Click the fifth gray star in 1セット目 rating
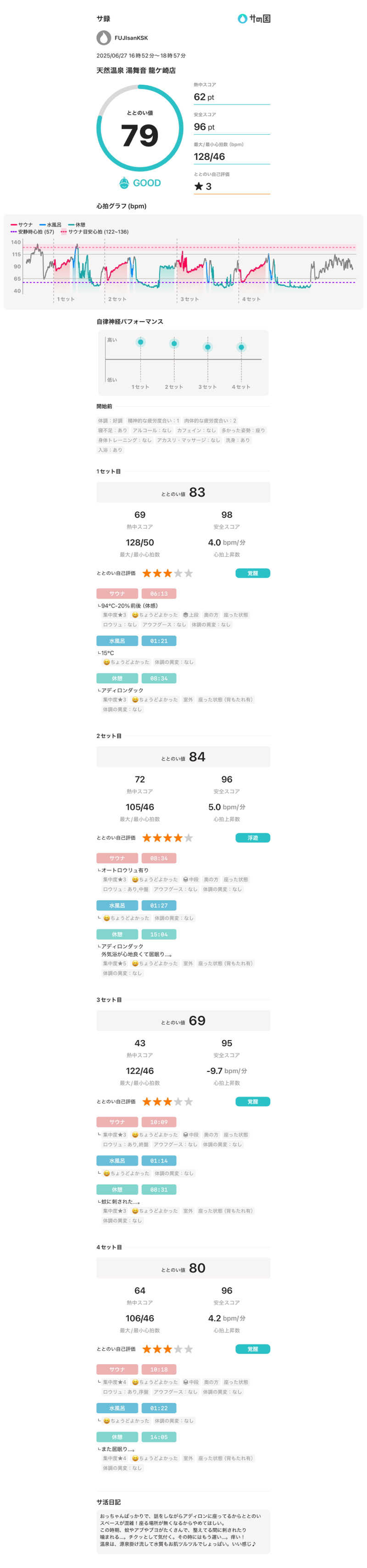Image resolution: width=367 pixels, height=1568 pixels. (x=189, y=573)
